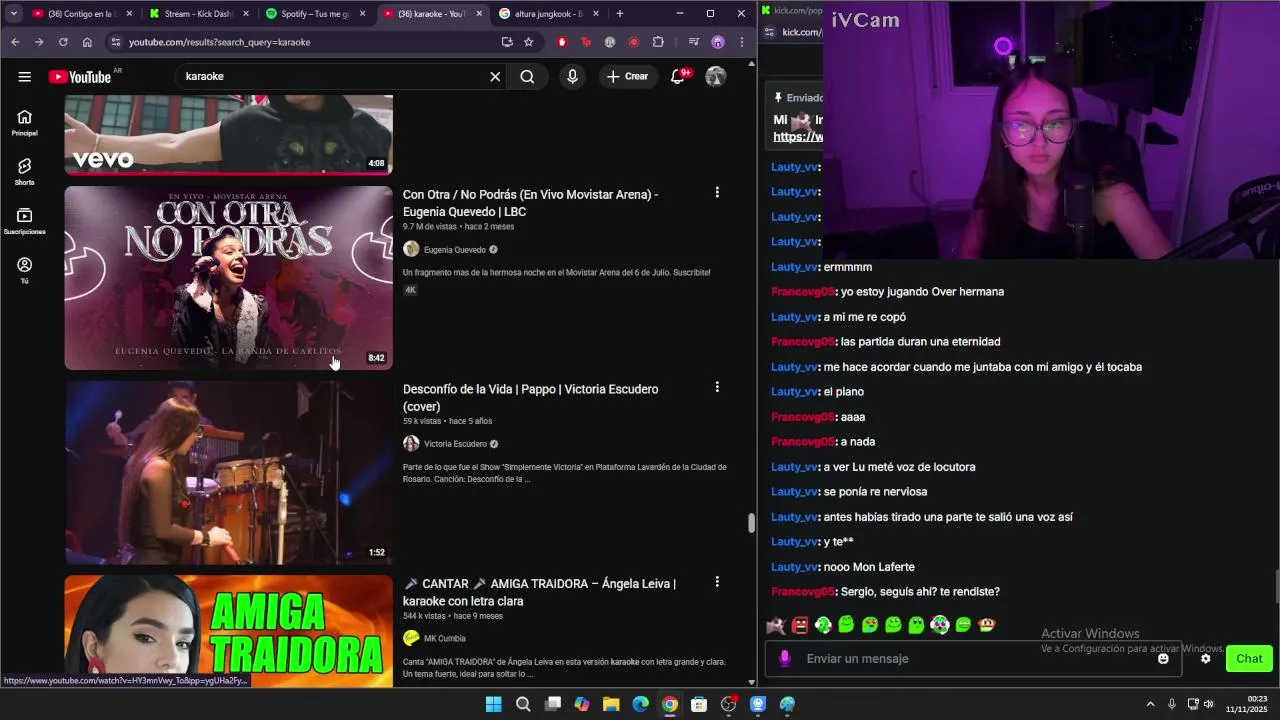Open Google Chrome from the taskbar
This screenshot has width=1280, height=720.
[670, 704]
